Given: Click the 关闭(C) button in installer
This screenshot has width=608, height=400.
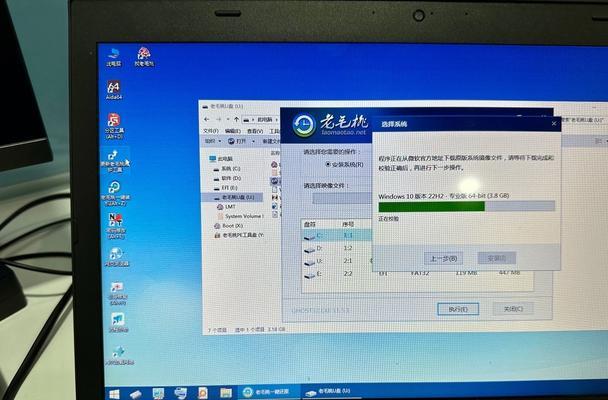Looking at the screenshot, I should (x=513, y=309).
